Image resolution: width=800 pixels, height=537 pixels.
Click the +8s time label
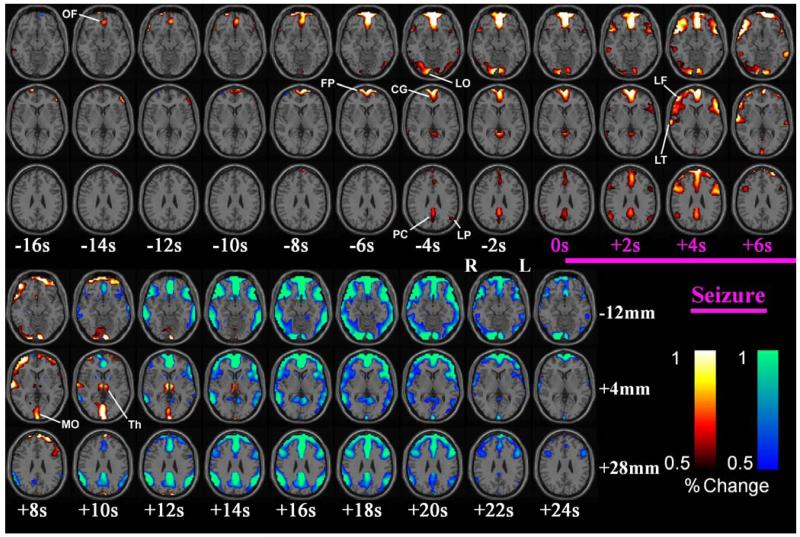pos(32,510)
